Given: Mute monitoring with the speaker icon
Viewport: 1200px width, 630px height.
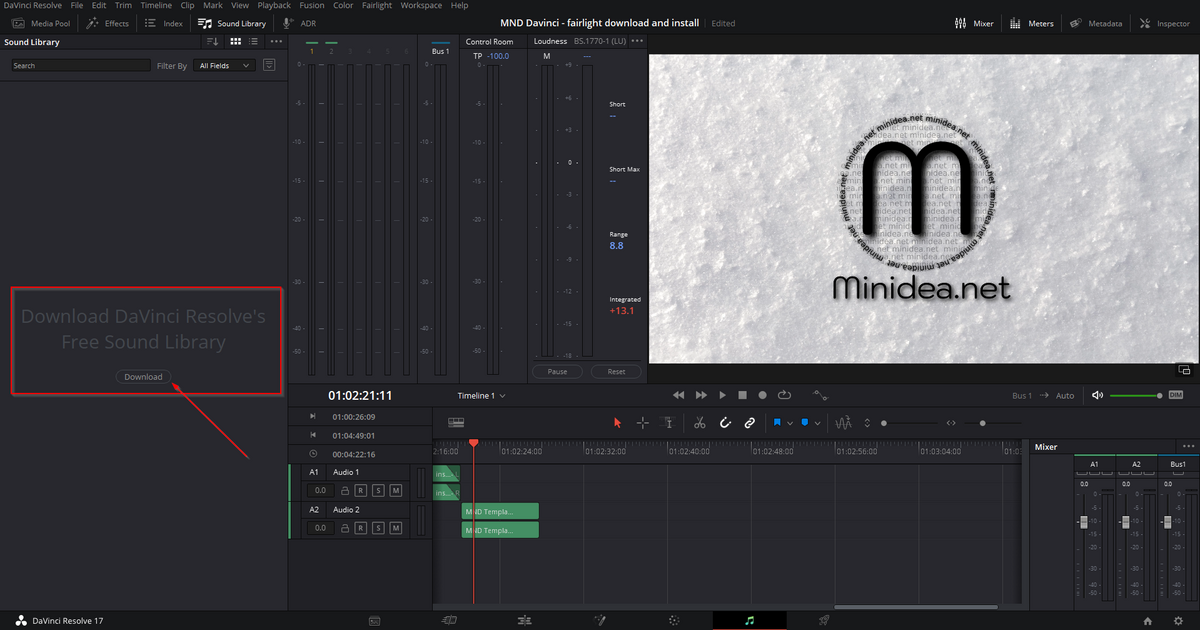Looking at the screenshot, I should point(1097,395).
